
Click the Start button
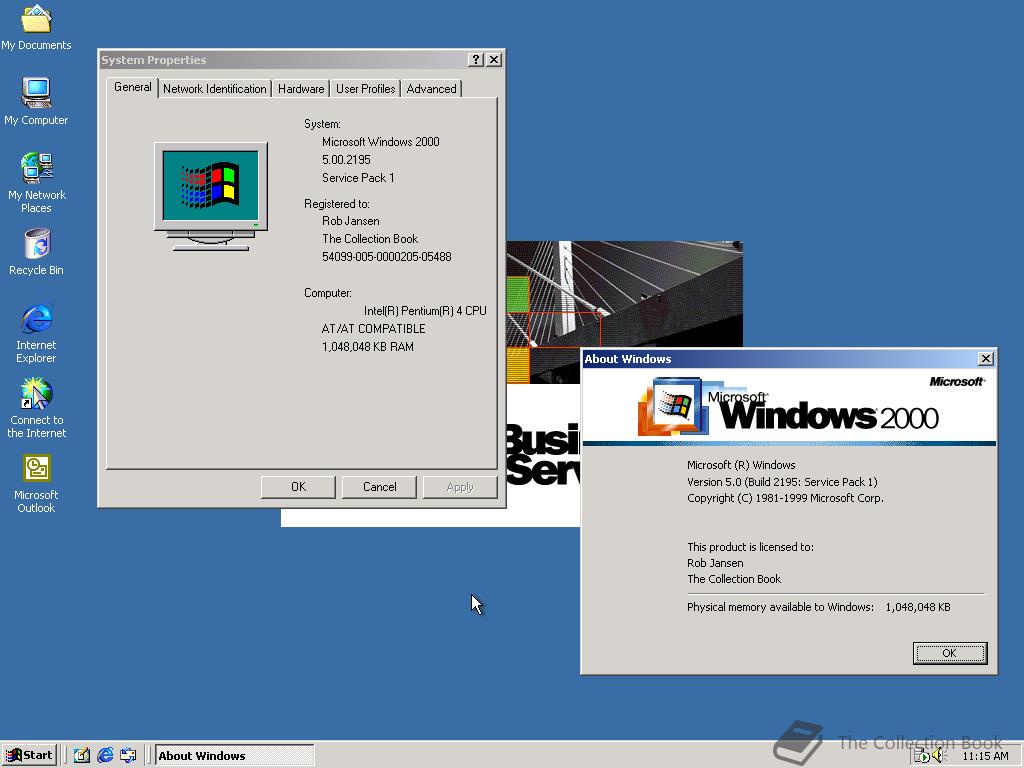click(x=29, y=756)
